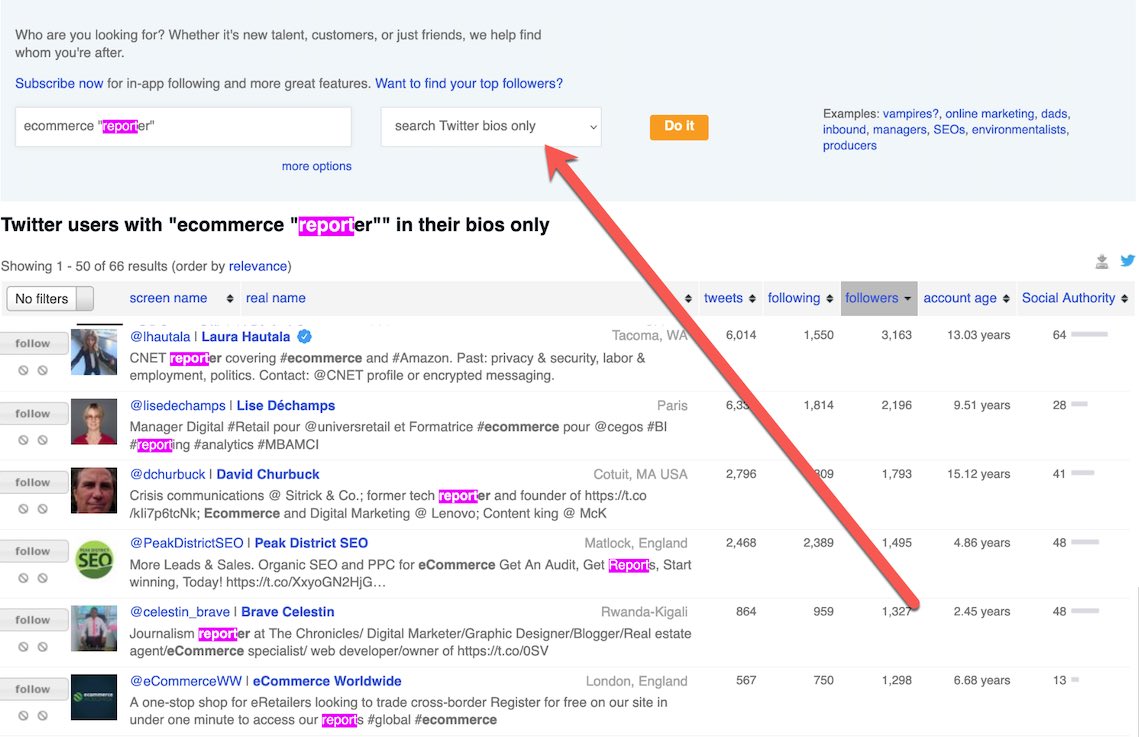Open the search Twitter bios only dropdown
1139x737 pixels.
491,127
